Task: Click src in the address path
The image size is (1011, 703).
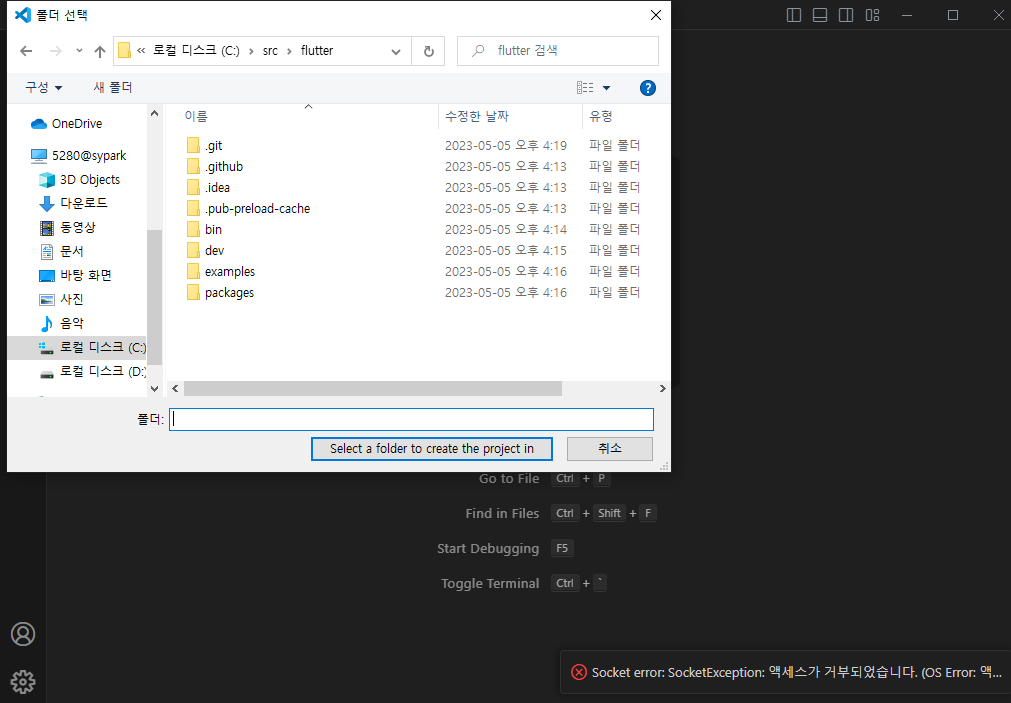Action: point(270,51)
